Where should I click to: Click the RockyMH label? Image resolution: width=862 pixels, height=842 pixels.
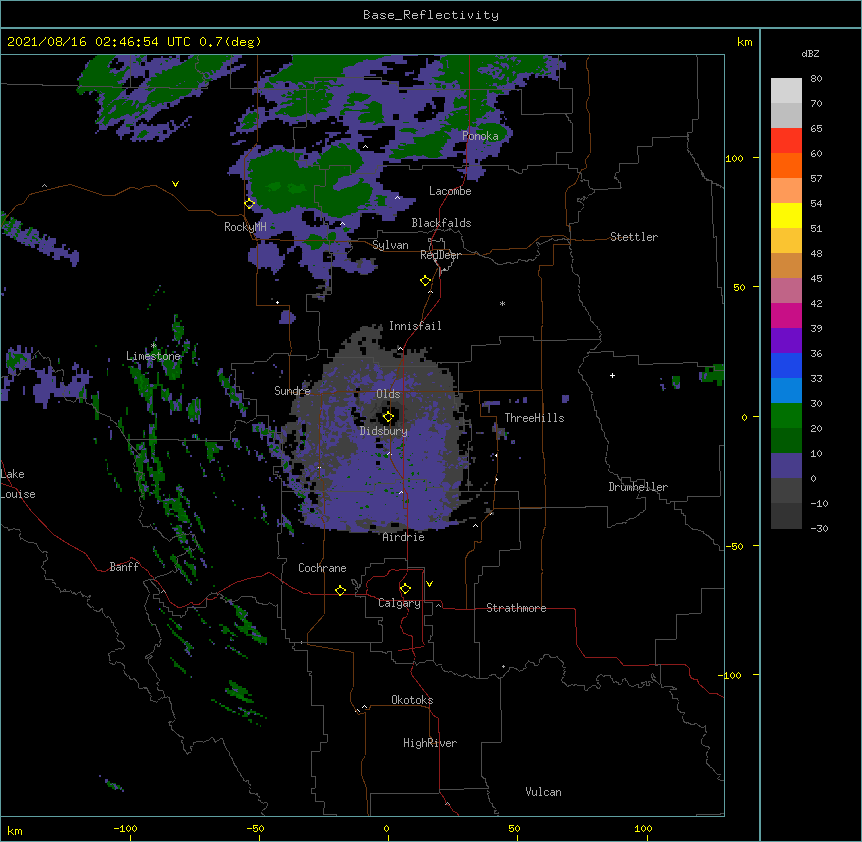click(x=245, y=227)
